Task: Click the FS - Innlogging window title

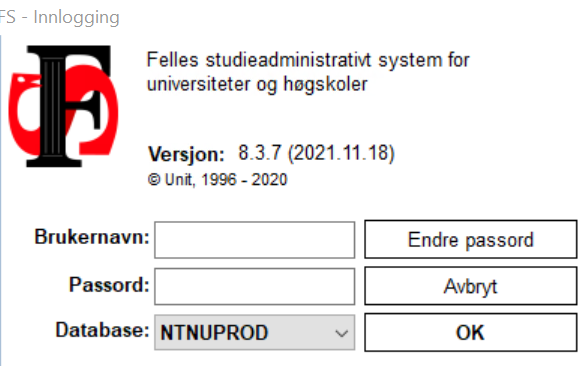Action: point(60,17)
